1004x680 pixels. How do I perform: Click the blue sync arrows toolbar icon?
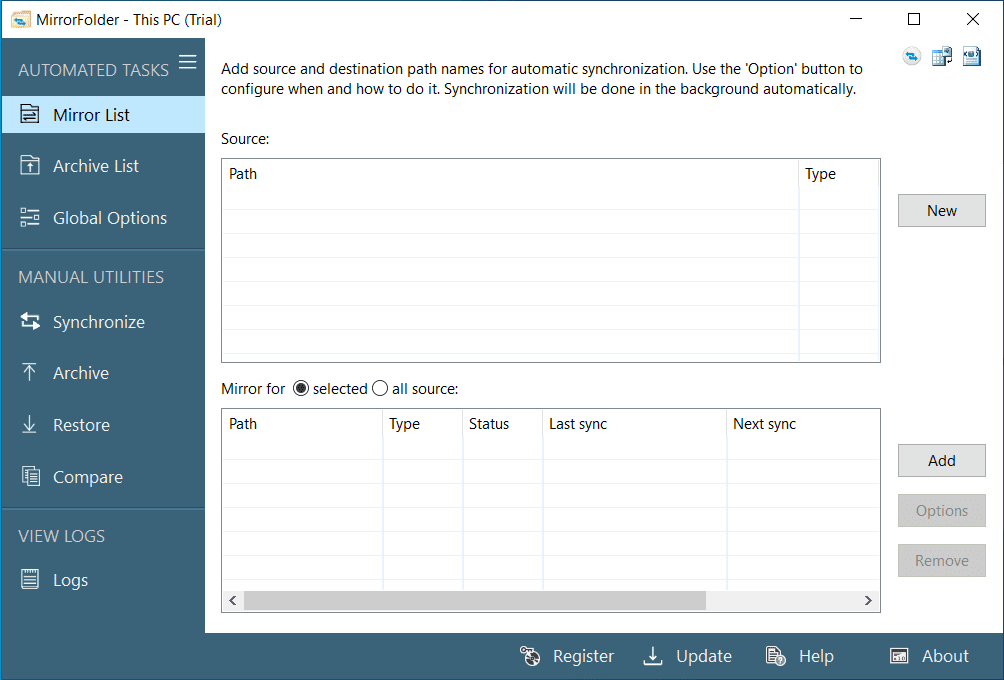(x=912, y=57)
